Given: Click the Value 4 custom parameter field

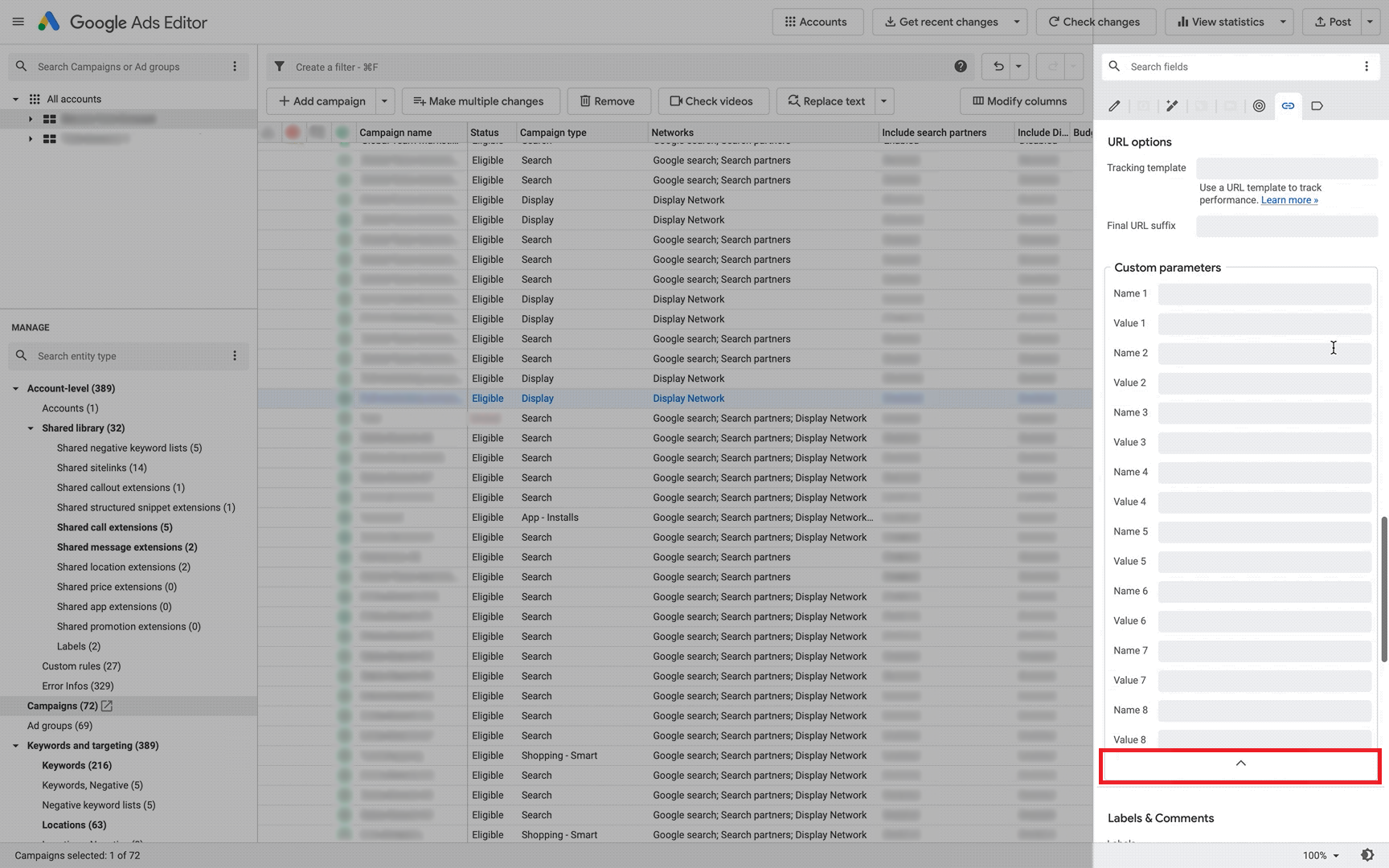Looking at the screenshot, I should click(x=1264, y=502).
